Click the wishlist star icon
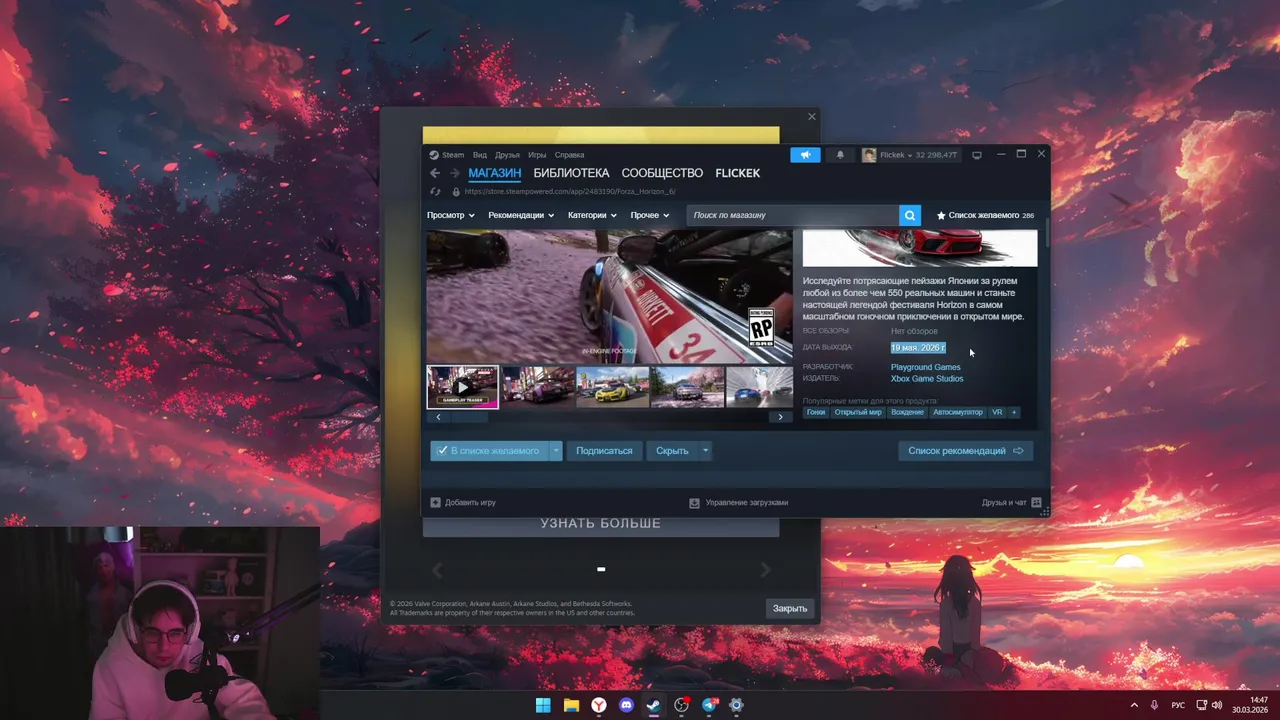The height and width of the screenshot is (720, 1280). (x=941, y=215)
